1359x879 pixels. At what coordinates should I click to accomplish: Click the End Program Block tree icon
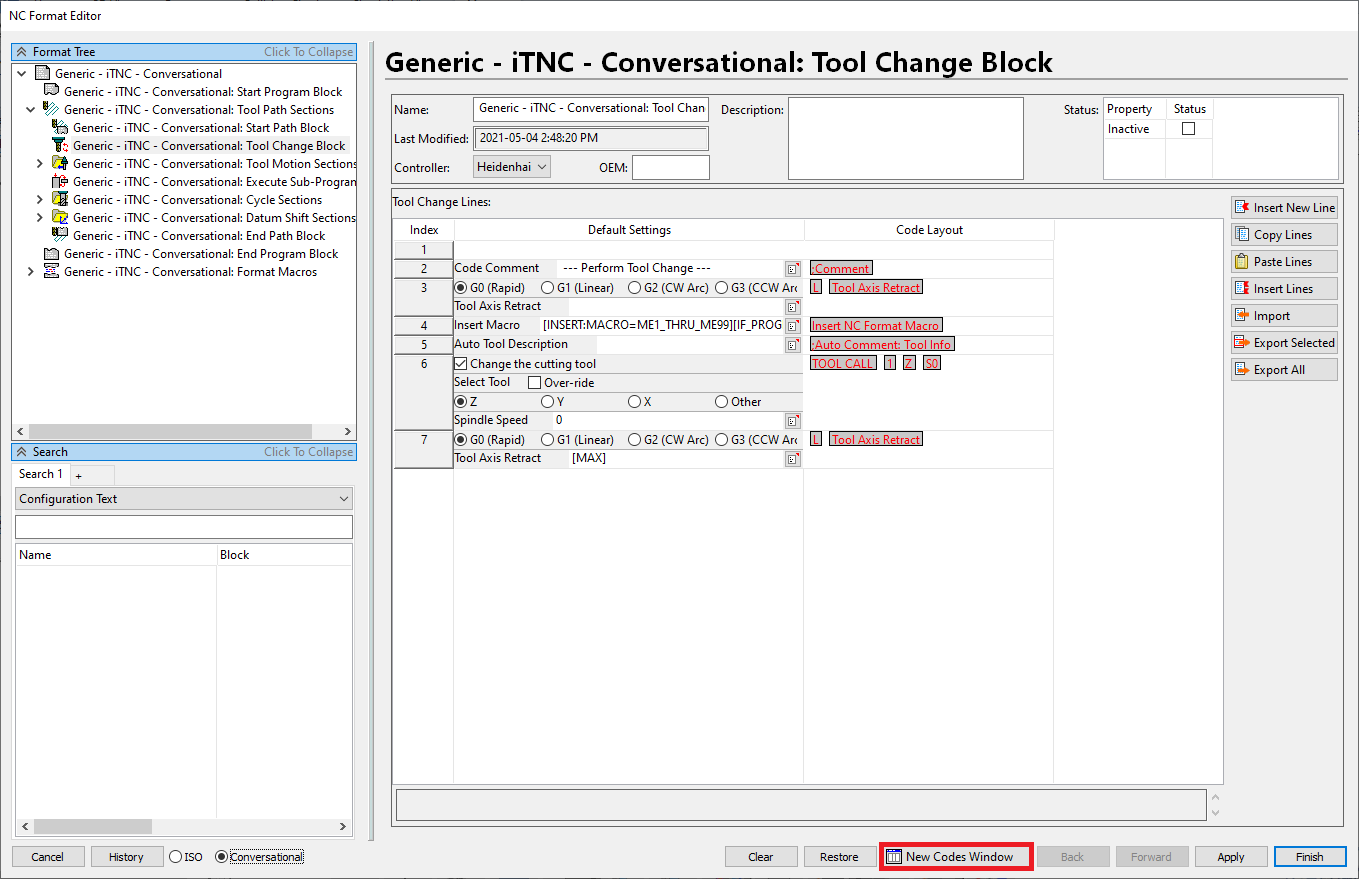51,253
